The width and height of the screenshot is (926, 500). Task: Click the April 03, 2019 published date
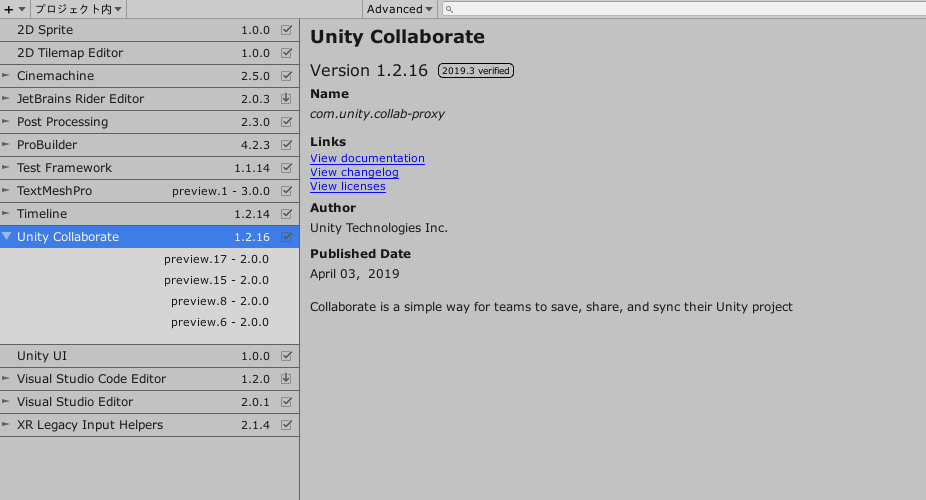click(354, 274)
